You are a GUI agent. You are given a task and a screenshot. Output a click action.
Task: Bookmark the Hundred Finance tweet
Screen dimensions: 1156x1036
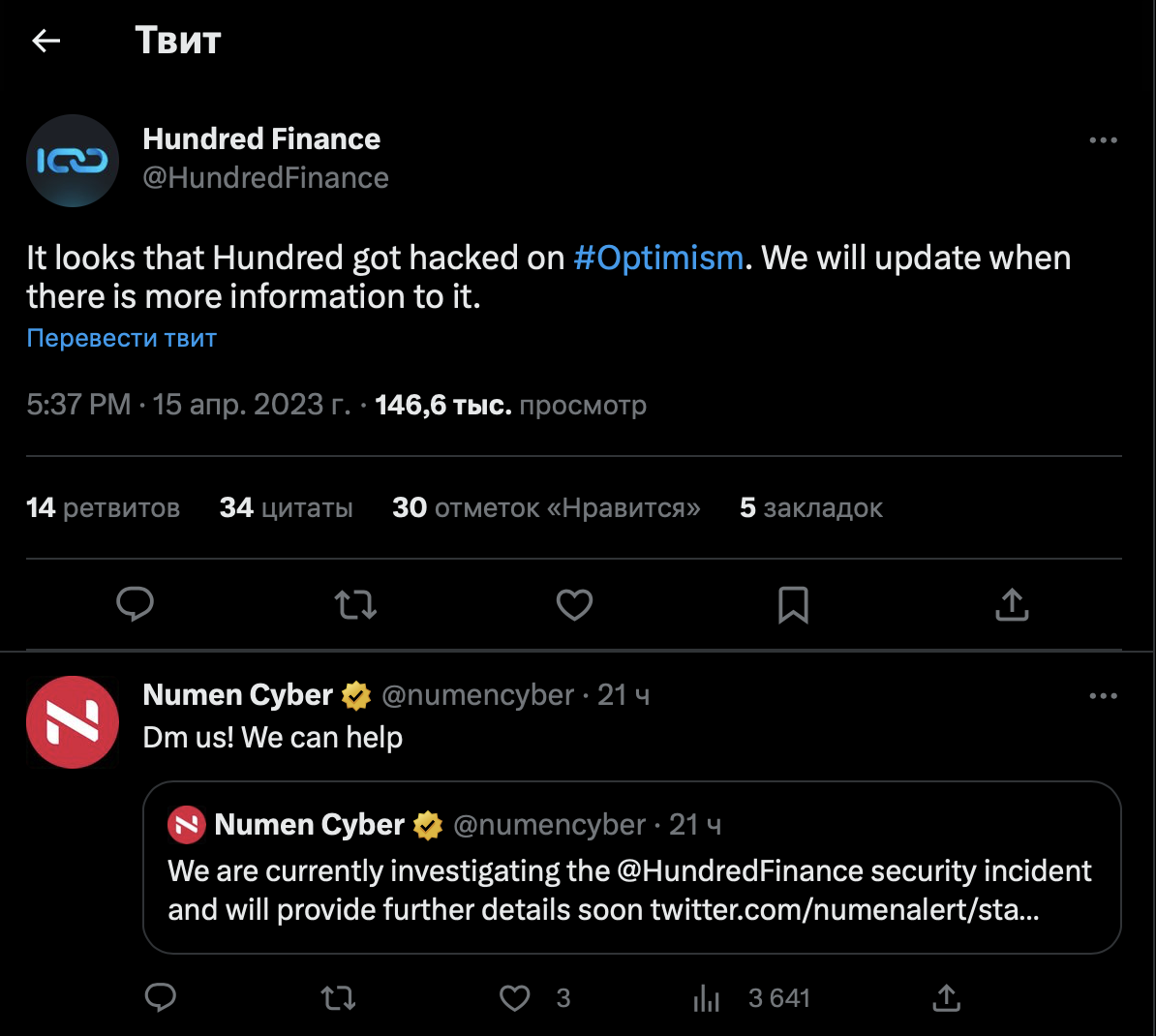pos(793,605)
